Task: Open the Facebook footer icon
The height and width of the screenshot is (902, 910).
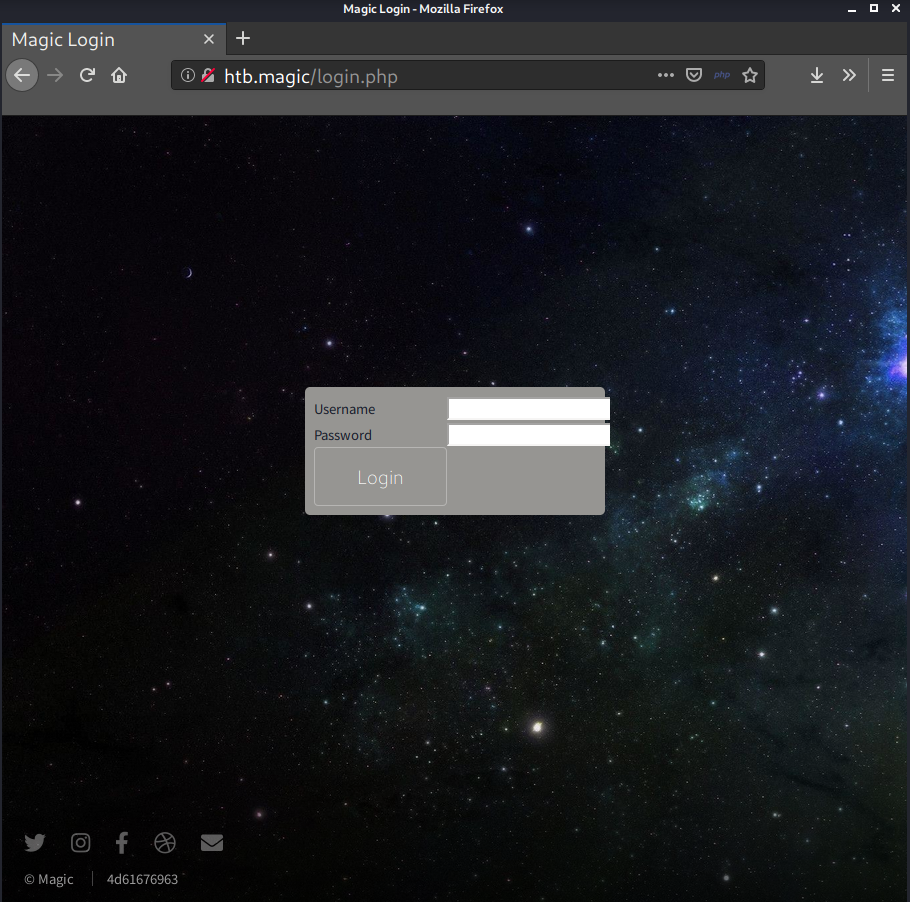Action: click(x=121, y=842)
